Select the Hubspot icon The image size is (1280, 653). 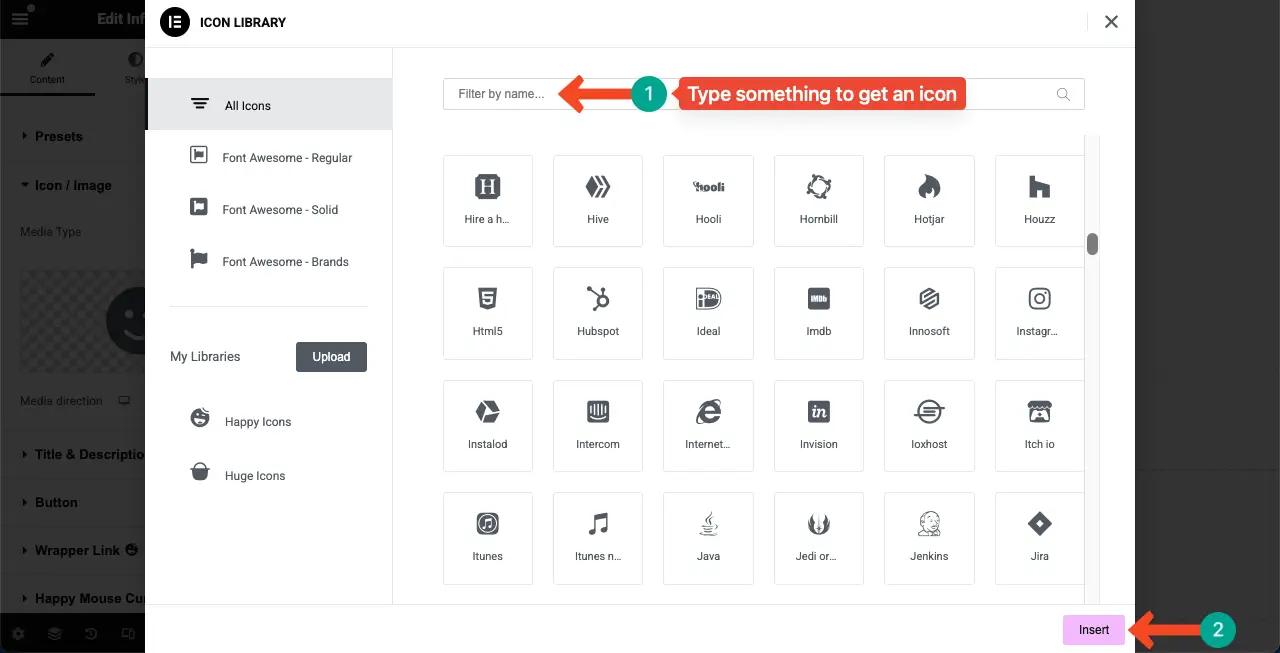[598, 312]
